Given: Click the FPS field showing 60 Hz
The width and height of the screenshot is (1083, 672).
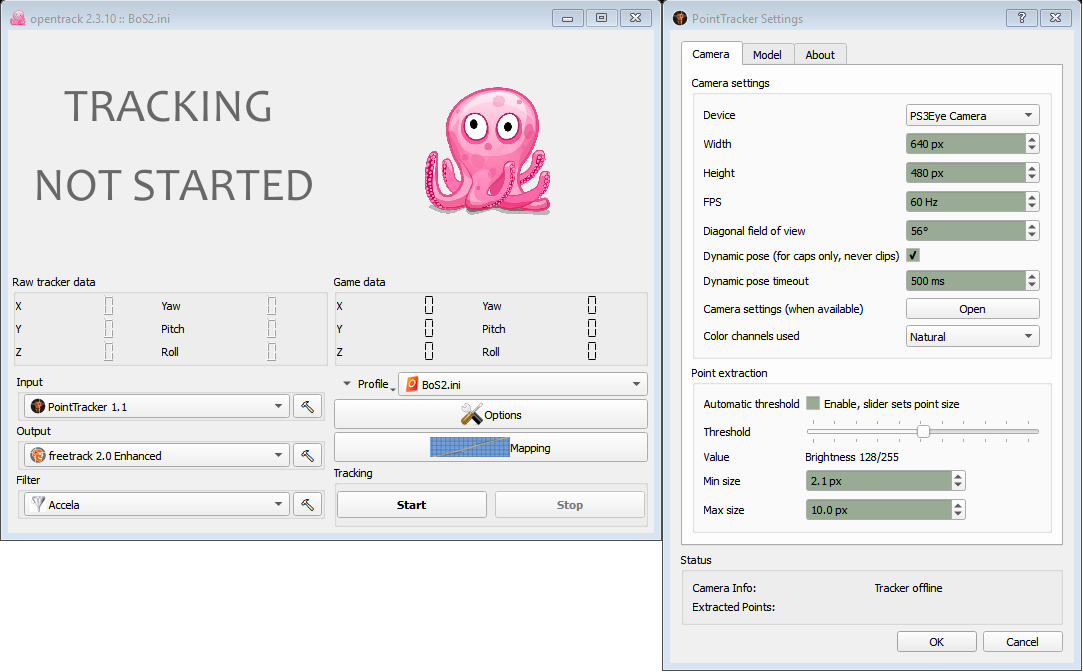Looking at the screenshot, I should click(x=966, y=202).
